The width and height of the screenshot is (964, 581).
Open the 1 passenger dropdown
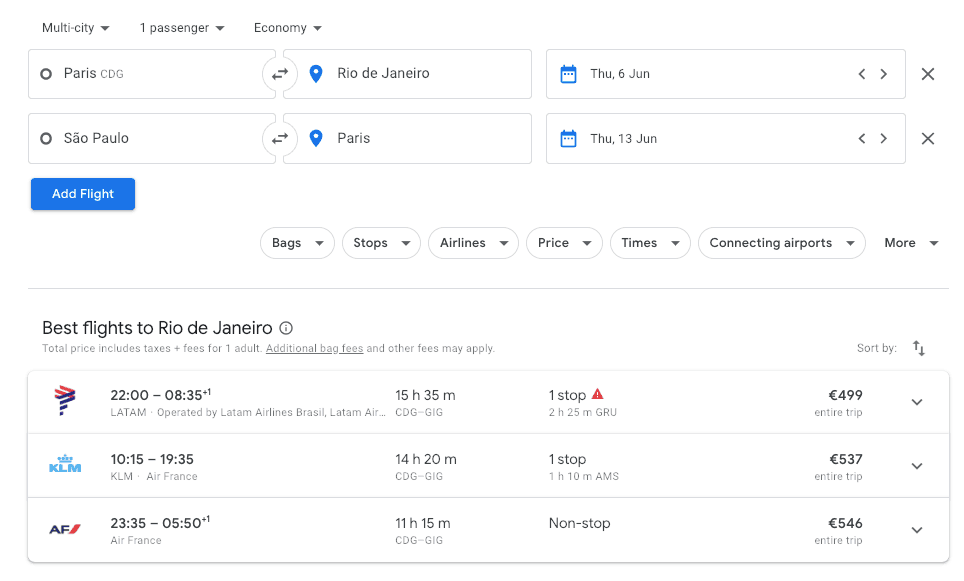(x=181, y=27)
